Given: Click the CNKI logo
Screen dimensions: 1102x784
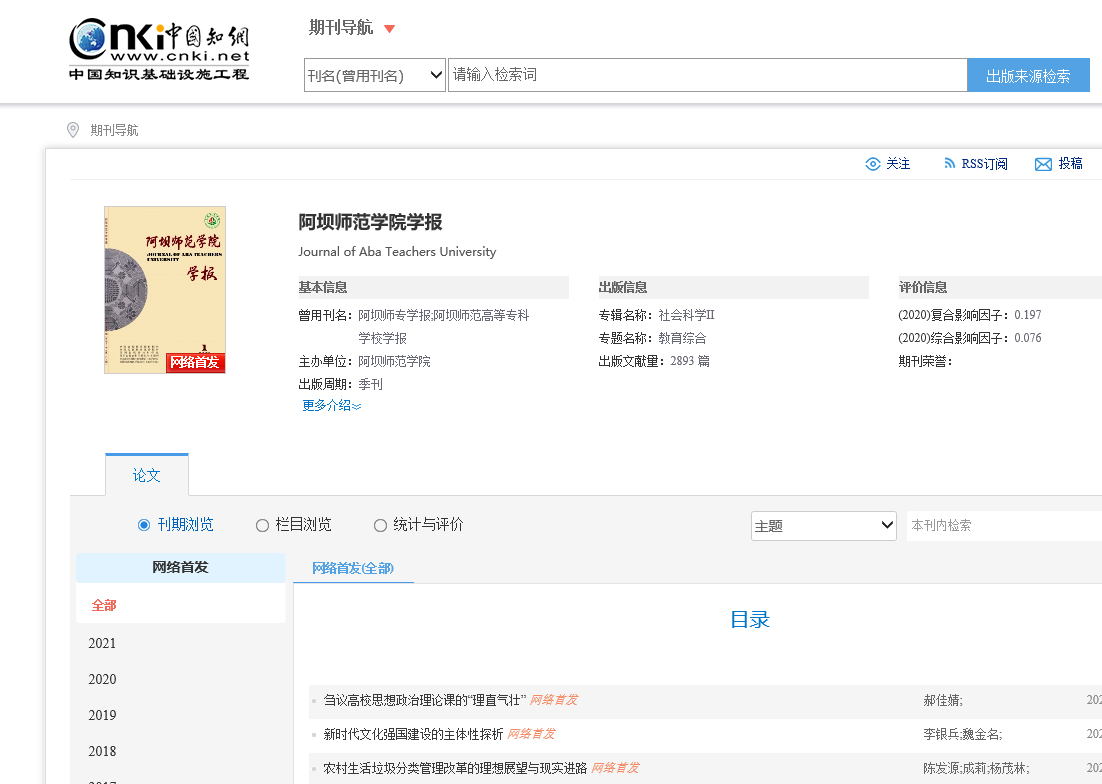Looking at the screenshot, I should pos(159,49).
